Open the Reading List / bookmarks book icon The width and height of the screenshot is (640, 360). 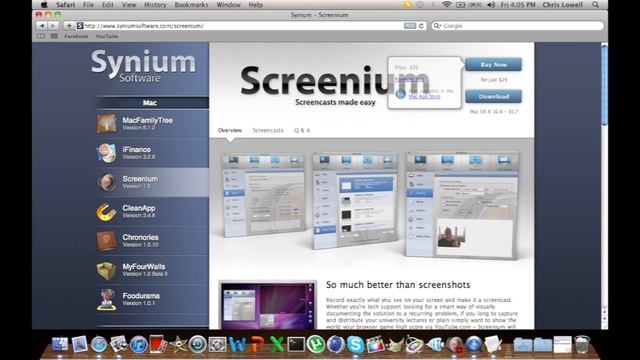pyautogui.click(x=41, y=36)
